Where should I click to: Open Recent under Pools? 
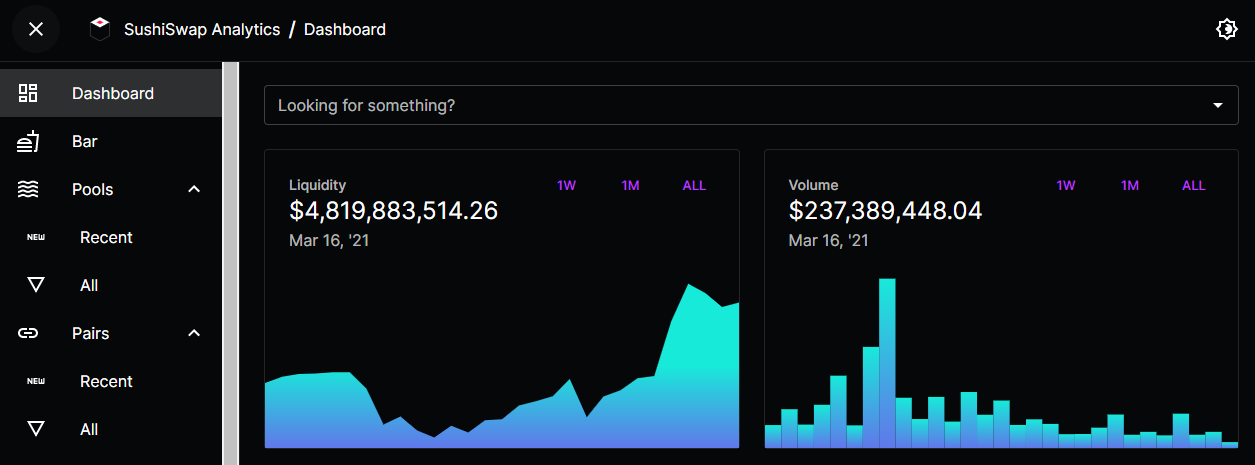click(107, 237)
